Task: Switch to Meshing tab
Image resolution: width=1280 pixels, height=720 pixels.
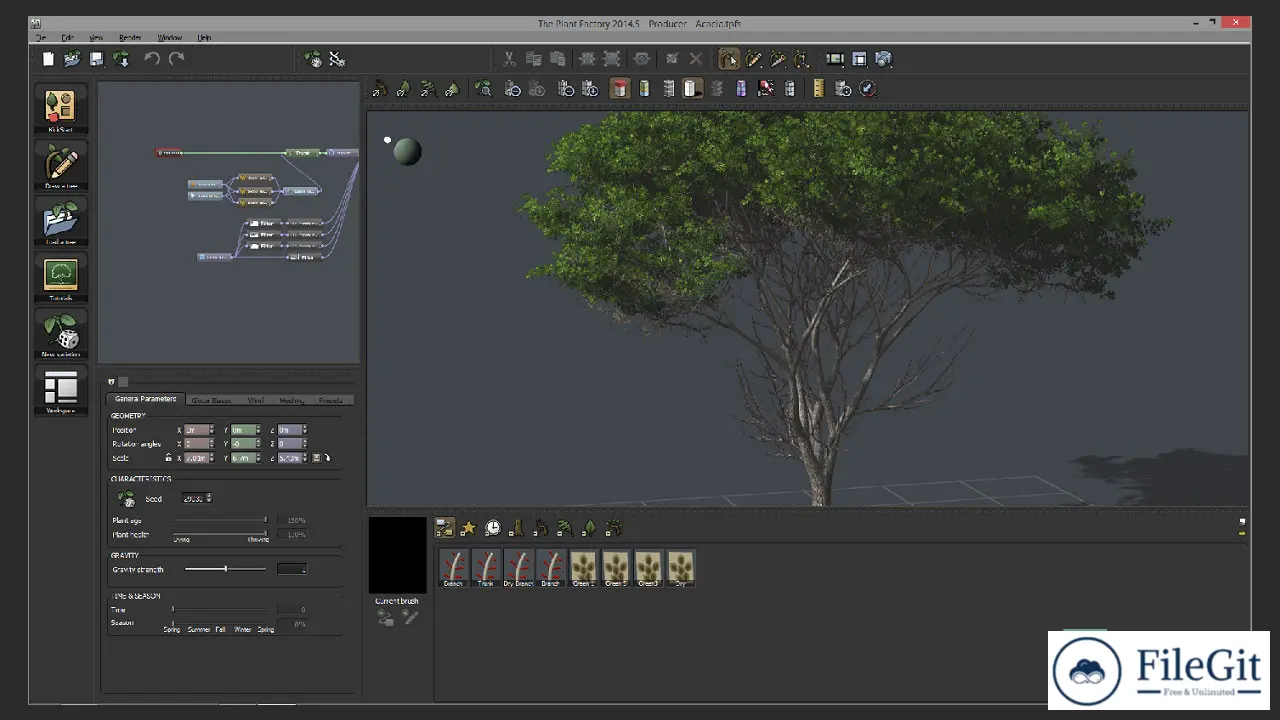Action: [291, 400]
